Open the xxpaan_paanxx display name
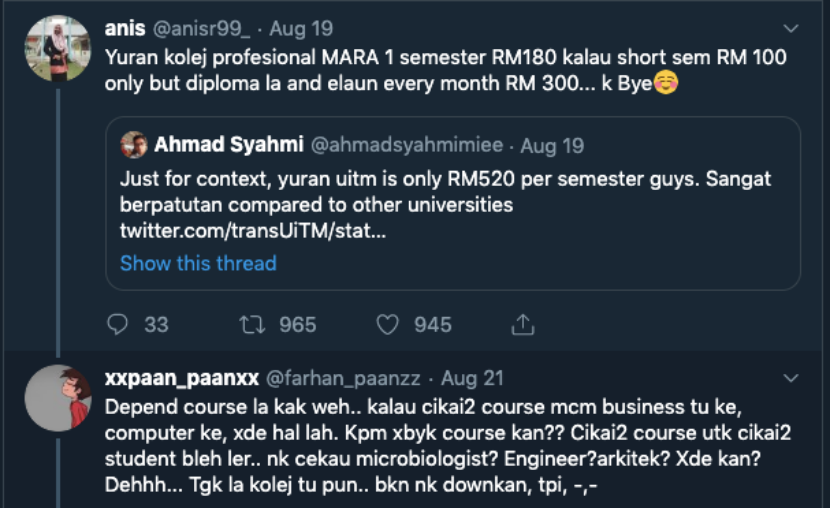This screenshot has height=508, width=830. 181,379
